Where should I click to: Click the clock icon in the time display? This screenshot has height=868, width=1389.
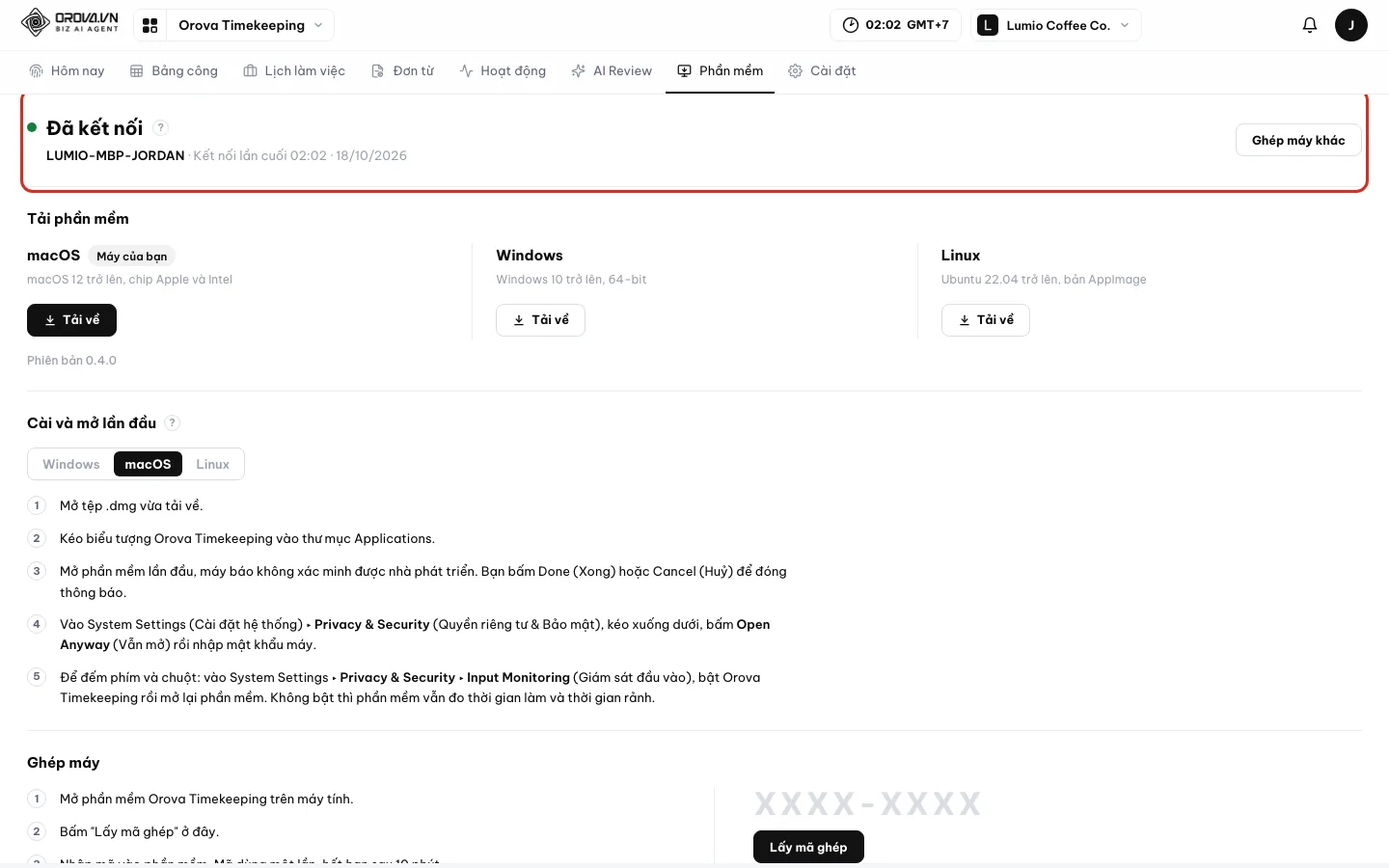point(850,25)
